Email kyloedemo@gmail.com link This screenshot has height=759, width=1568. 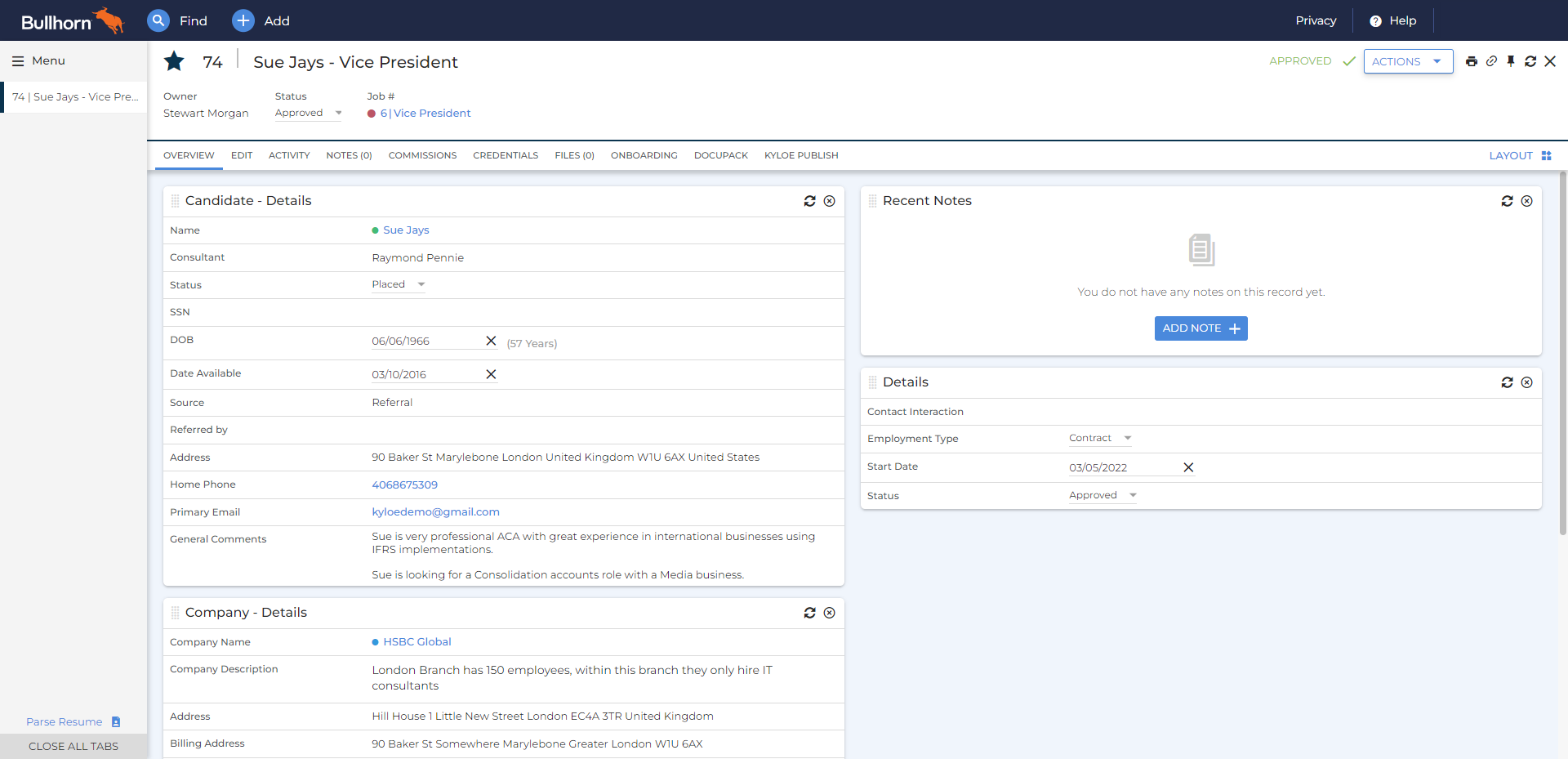435,512
